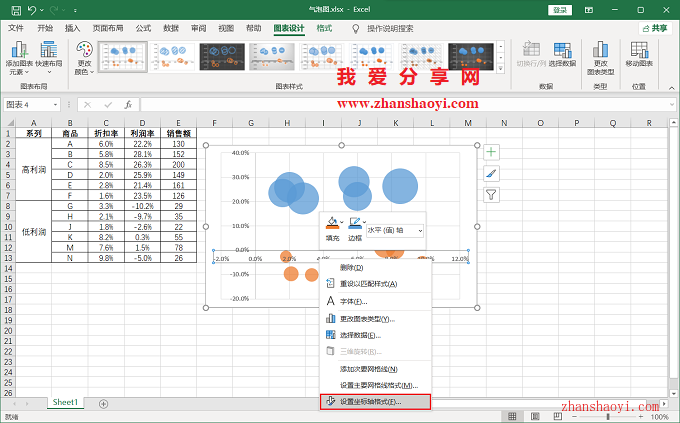
Task: Expand the formula bar chevron
Action: (672, 105)
